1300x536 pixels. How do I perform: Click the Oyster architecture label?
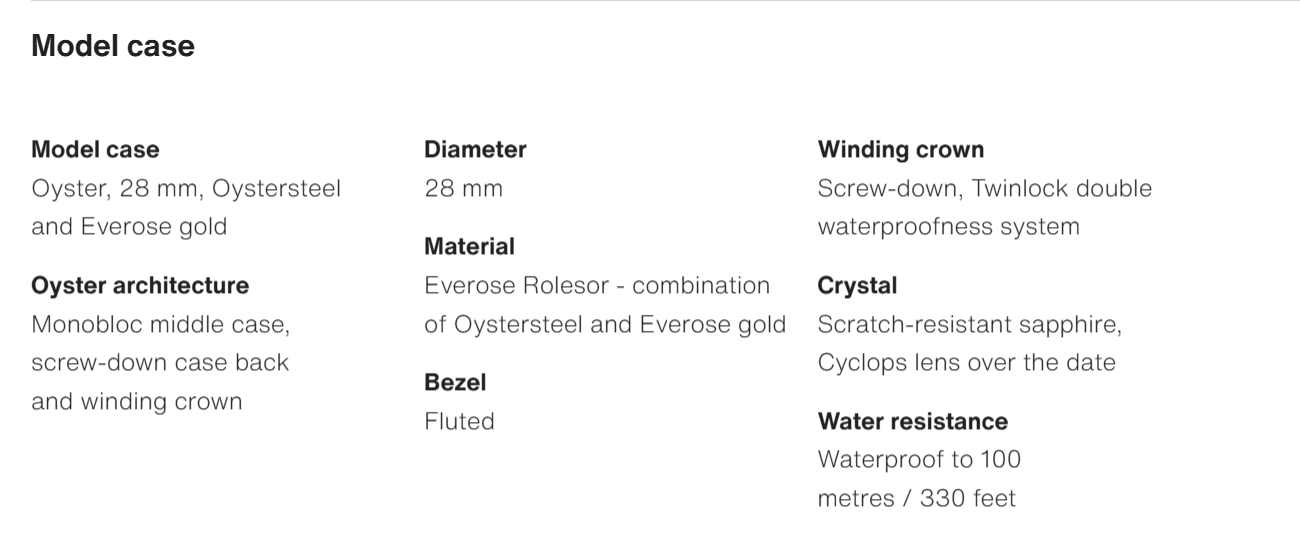tap(140, 286)
